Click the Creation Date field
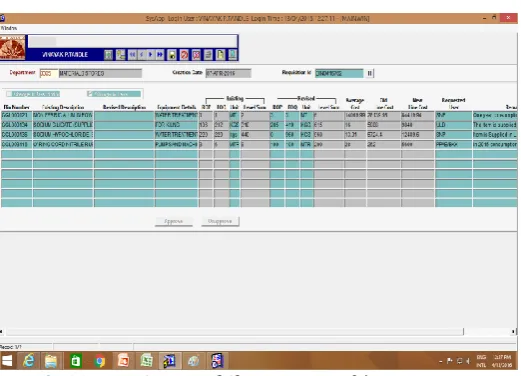521x376 pixels. 228,73
